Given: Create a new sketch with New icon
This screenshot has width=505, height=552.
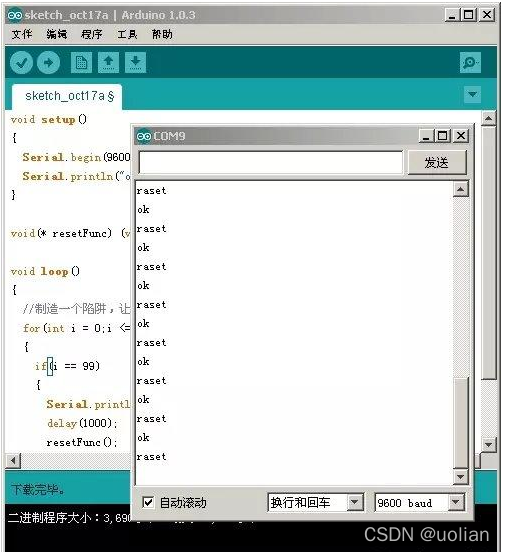Looking at the screenshot, I should click(x=81, y=63).
